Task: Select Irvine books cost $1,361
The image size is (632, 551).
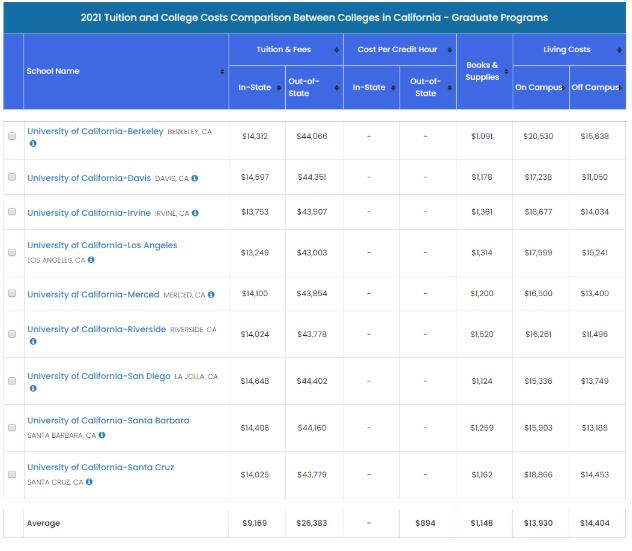Action: click(482, 212)
